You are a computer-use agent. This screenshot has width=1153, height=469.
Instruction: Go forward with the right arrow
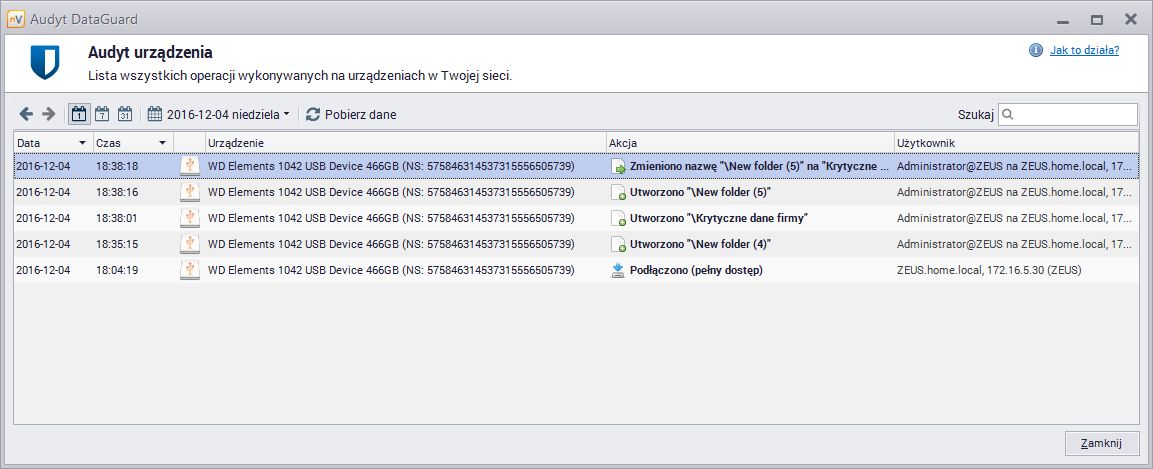coord(49,114)
